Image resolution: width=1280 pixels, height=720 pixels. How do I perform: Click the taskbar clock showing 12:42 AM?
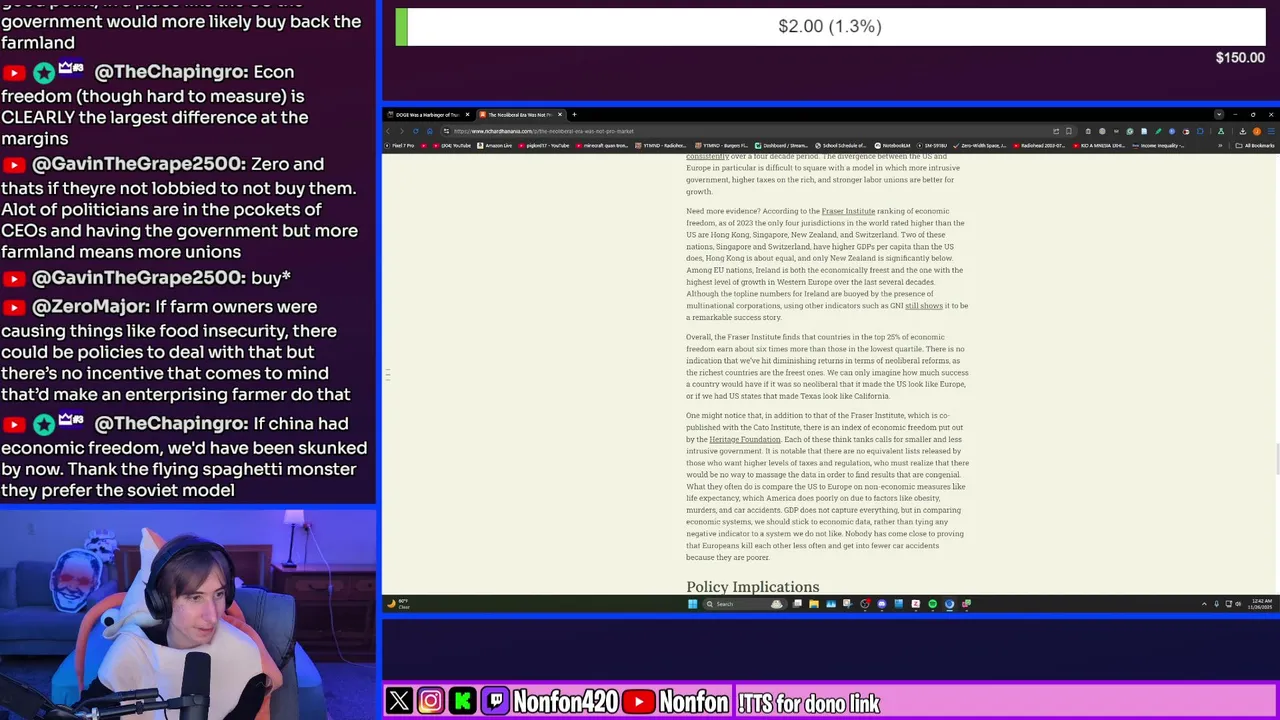click(1259, 604)
